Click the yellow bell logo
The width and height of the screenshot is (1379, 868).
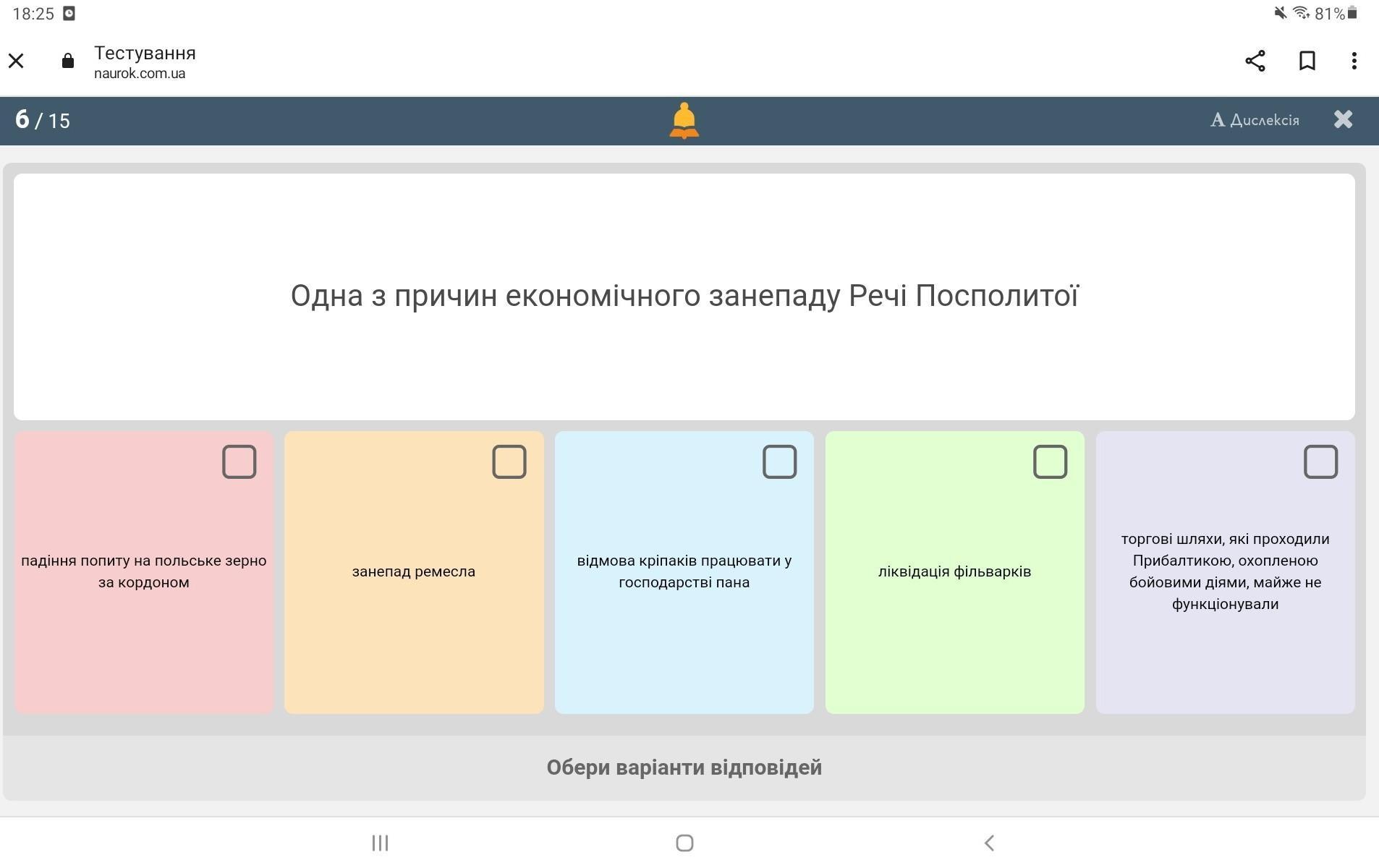(x=684, y=120)
